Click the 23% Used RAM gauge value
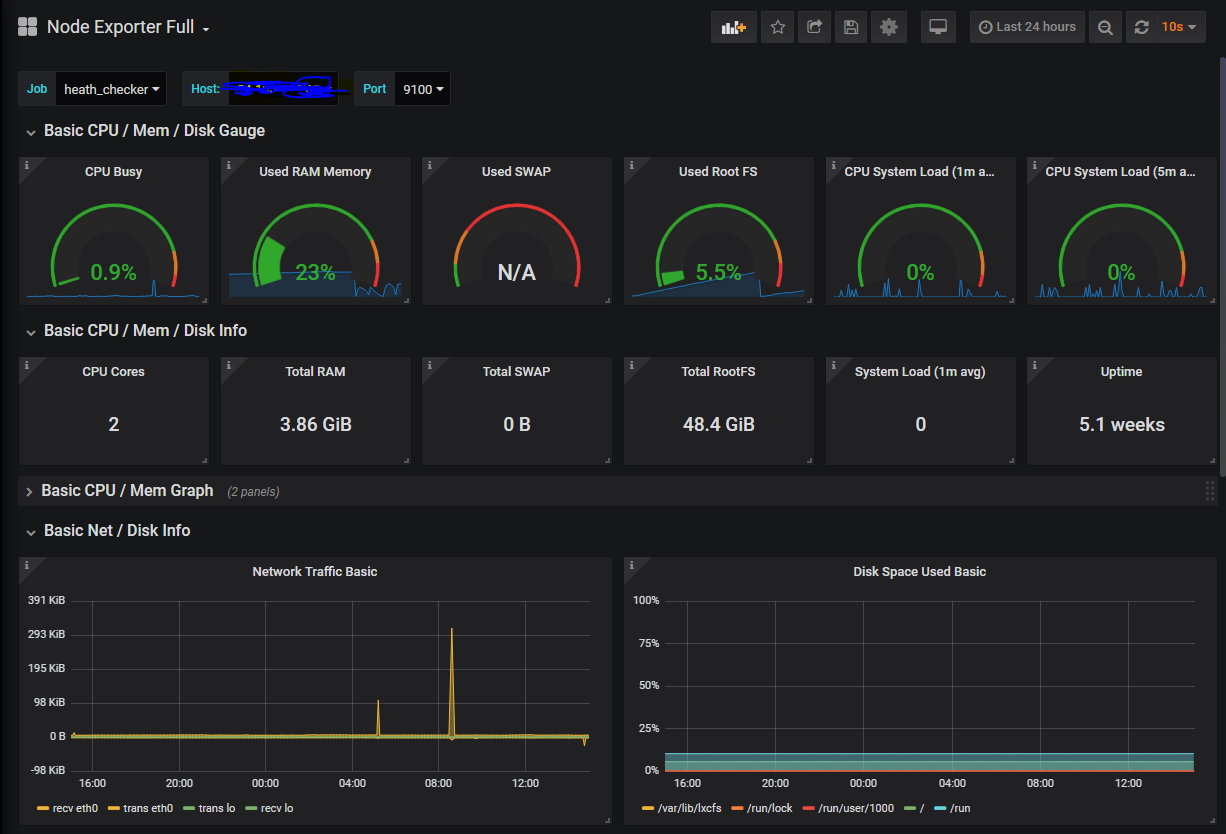 tap(315, 272)
